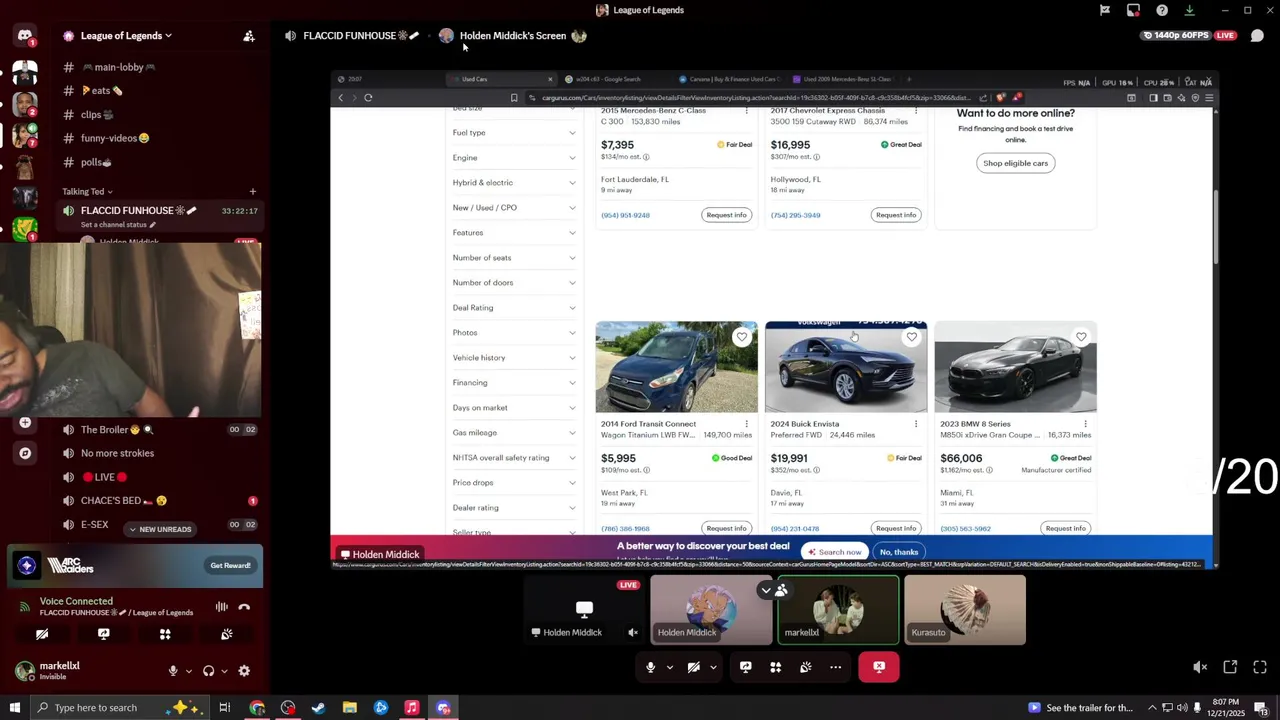This screenshot has height=720, width=1280.
Task: Open File Explorer from the taskbar
Action: coord(350,708)
